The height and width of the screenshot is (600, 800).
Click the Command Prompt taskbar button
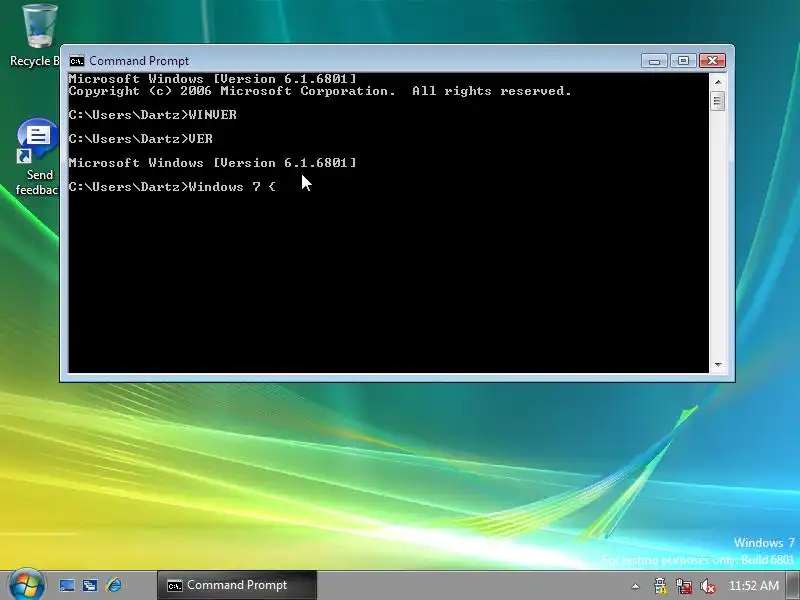click(x=237, y=585)
